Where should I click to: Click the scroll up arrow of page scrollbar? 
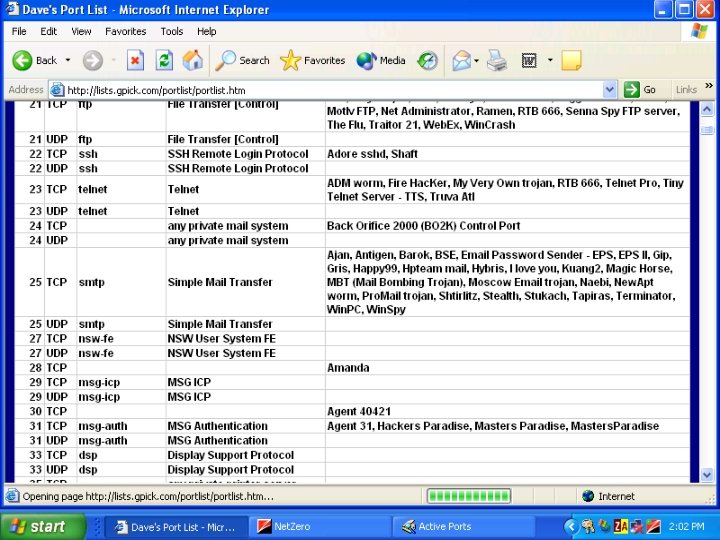tap(707, 109)
